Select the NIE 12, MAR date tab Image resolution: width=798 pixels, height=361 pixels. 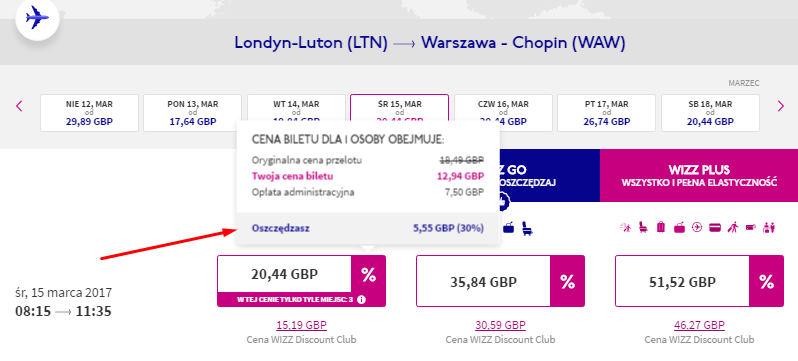pos(89,113)
